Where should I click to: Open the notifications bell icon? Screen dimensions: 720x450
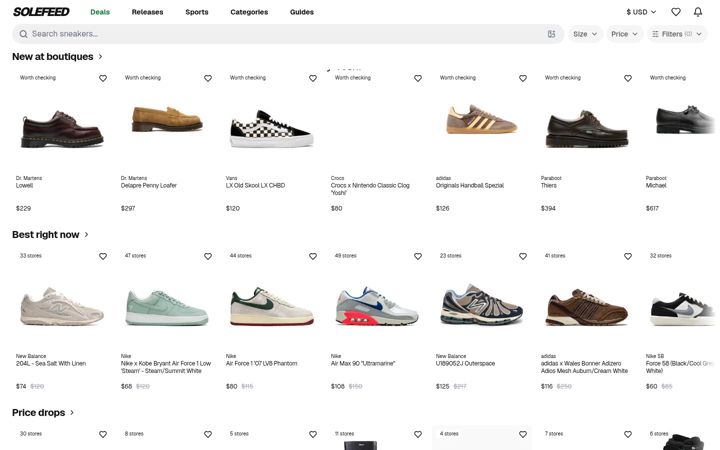click(698, 12)
